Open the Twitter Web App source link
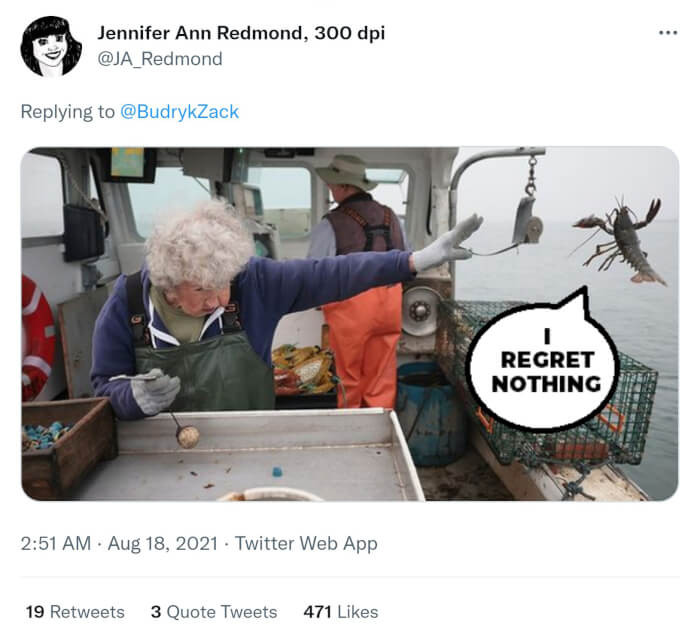Screen dimensions: 700x644 (306, 544)
